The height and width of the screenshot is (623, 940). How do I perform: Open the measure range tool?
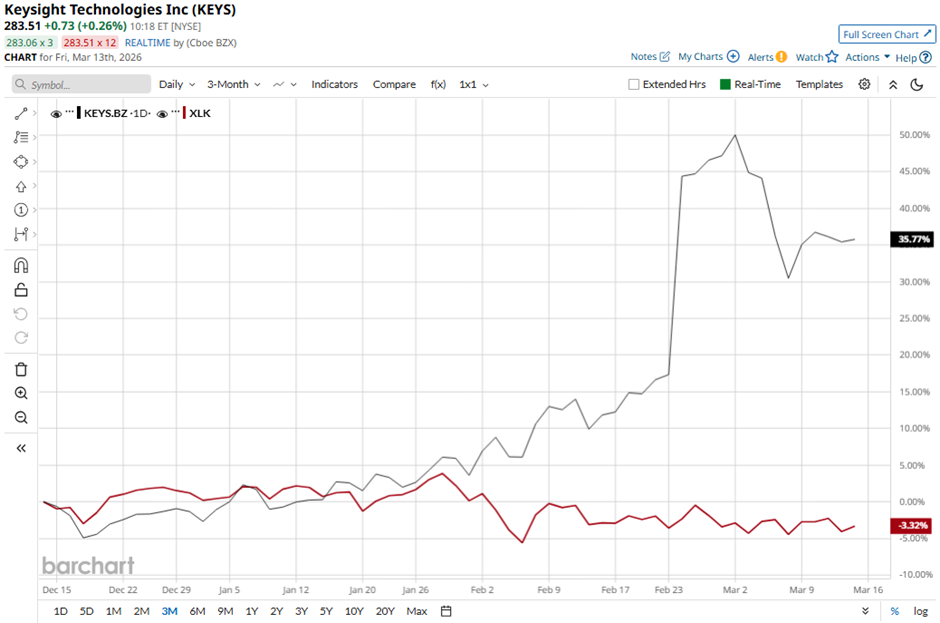(x=21, y=234)
